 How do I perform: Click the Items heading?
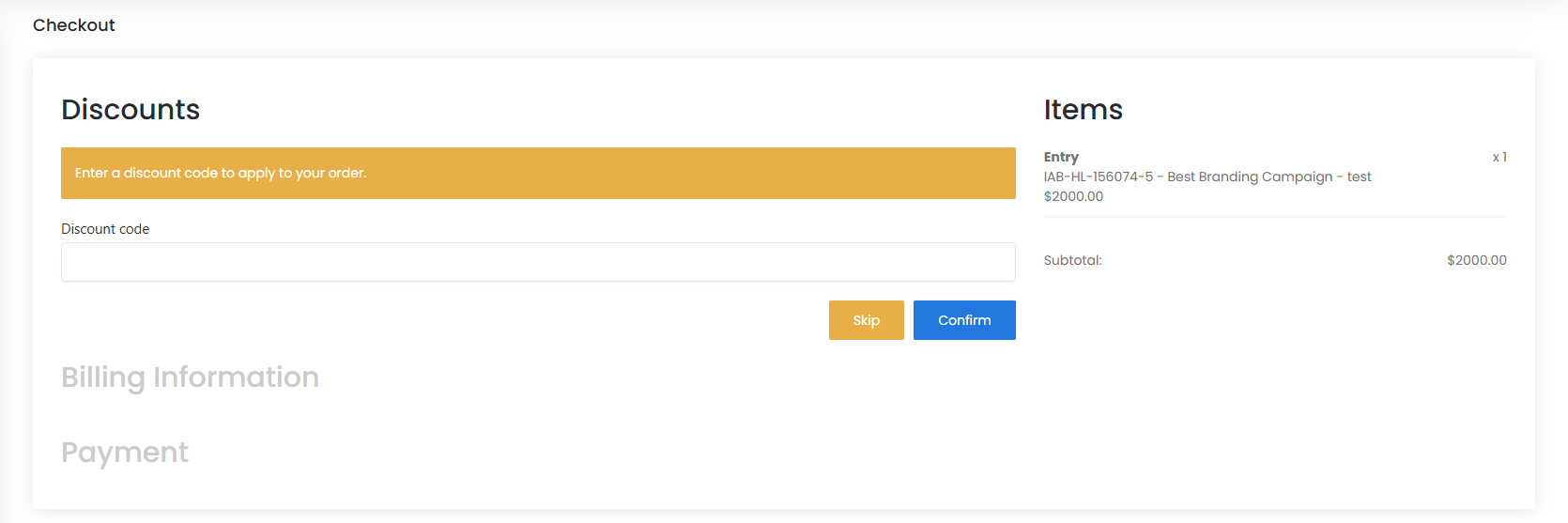(1083, 110)
